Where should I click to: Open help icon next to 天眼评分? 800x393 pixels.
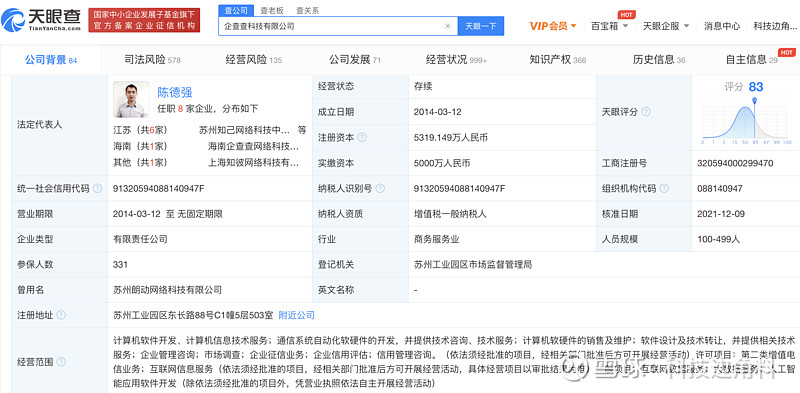coord(645,111)
